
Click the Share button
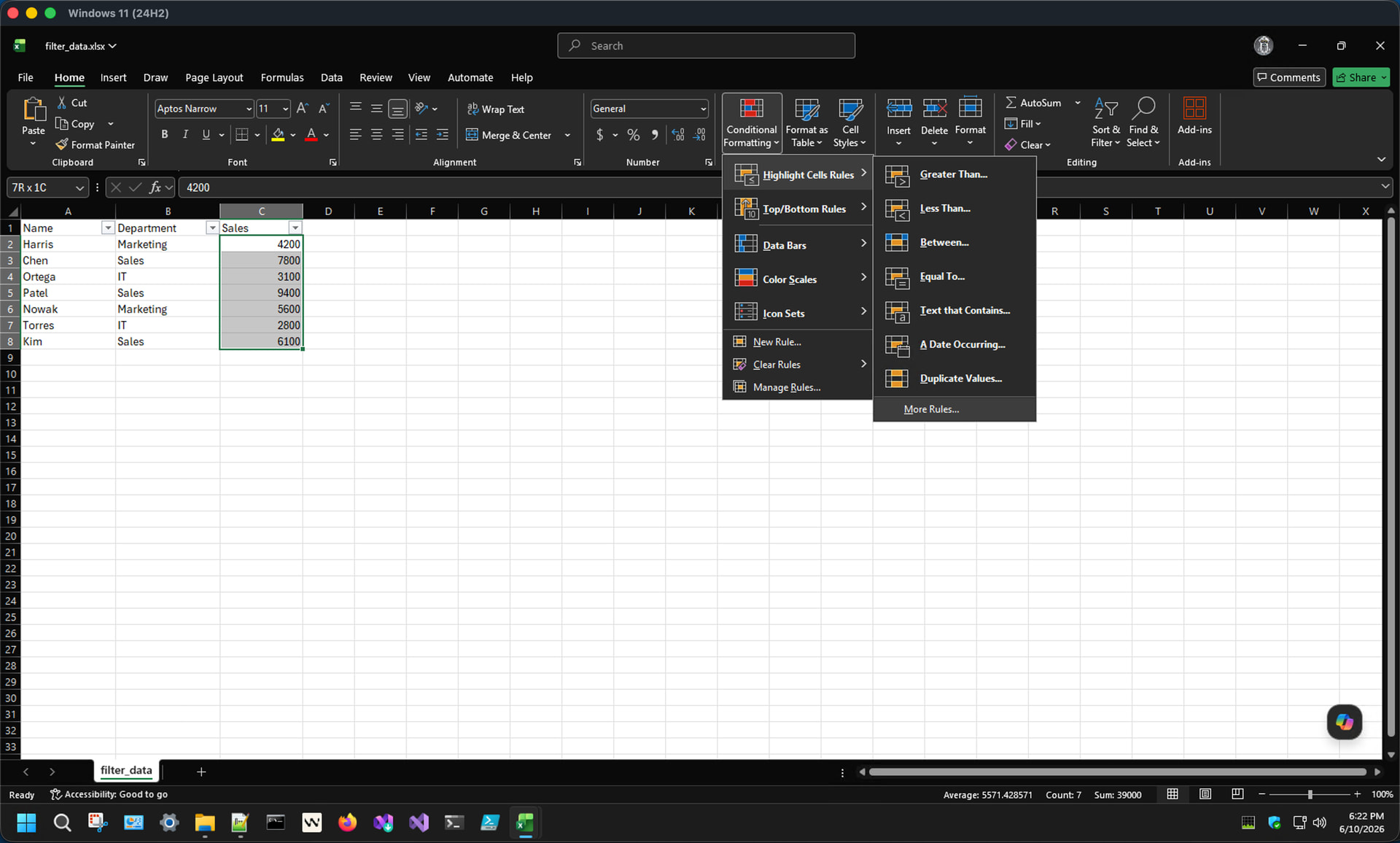click(1361, 77)
